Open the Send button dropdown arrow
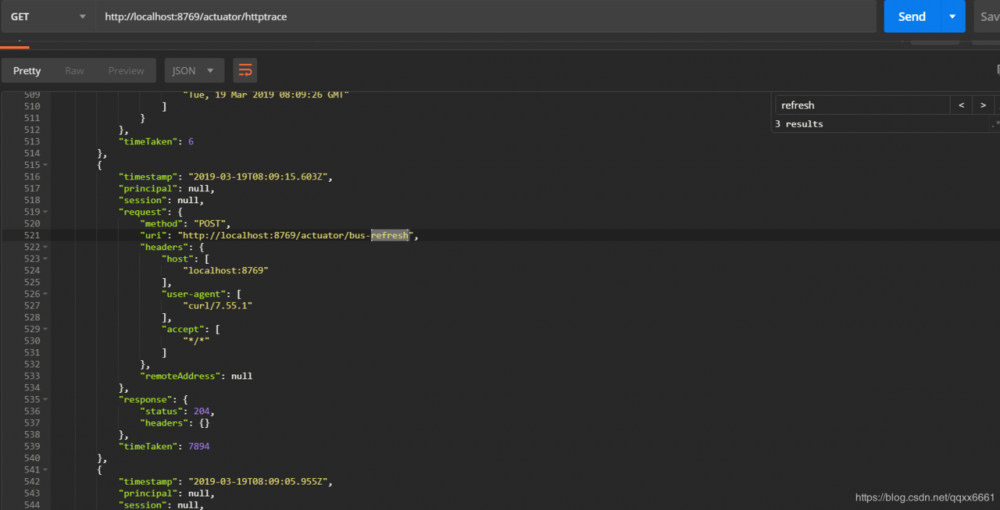 point(953,16)
